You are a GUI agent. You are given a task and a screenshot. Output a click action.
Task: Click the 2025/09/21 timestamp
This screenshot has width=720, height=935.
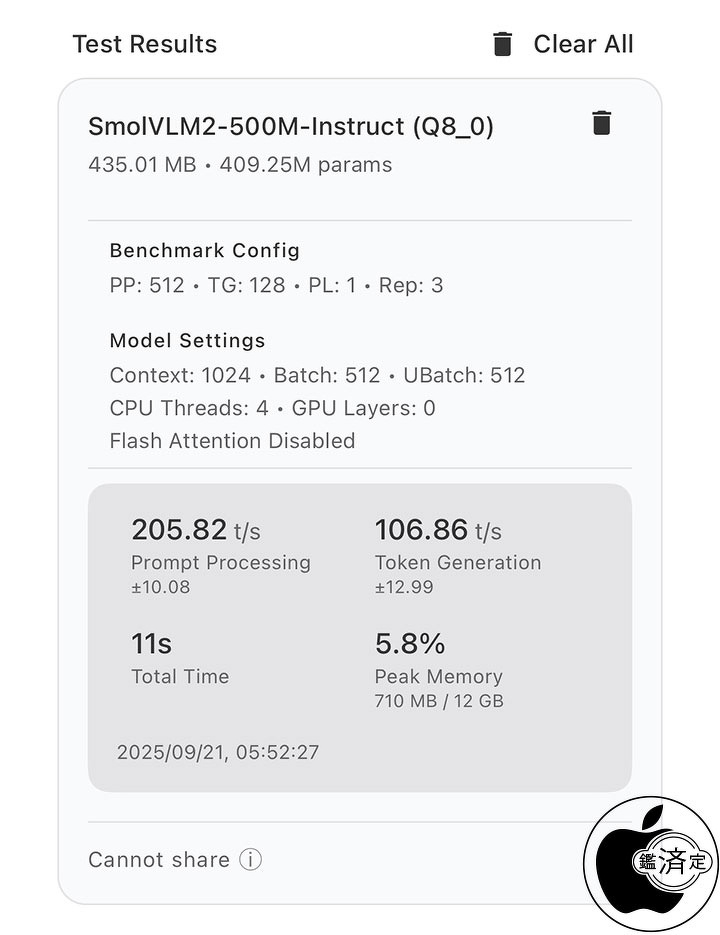click(218, 752)
